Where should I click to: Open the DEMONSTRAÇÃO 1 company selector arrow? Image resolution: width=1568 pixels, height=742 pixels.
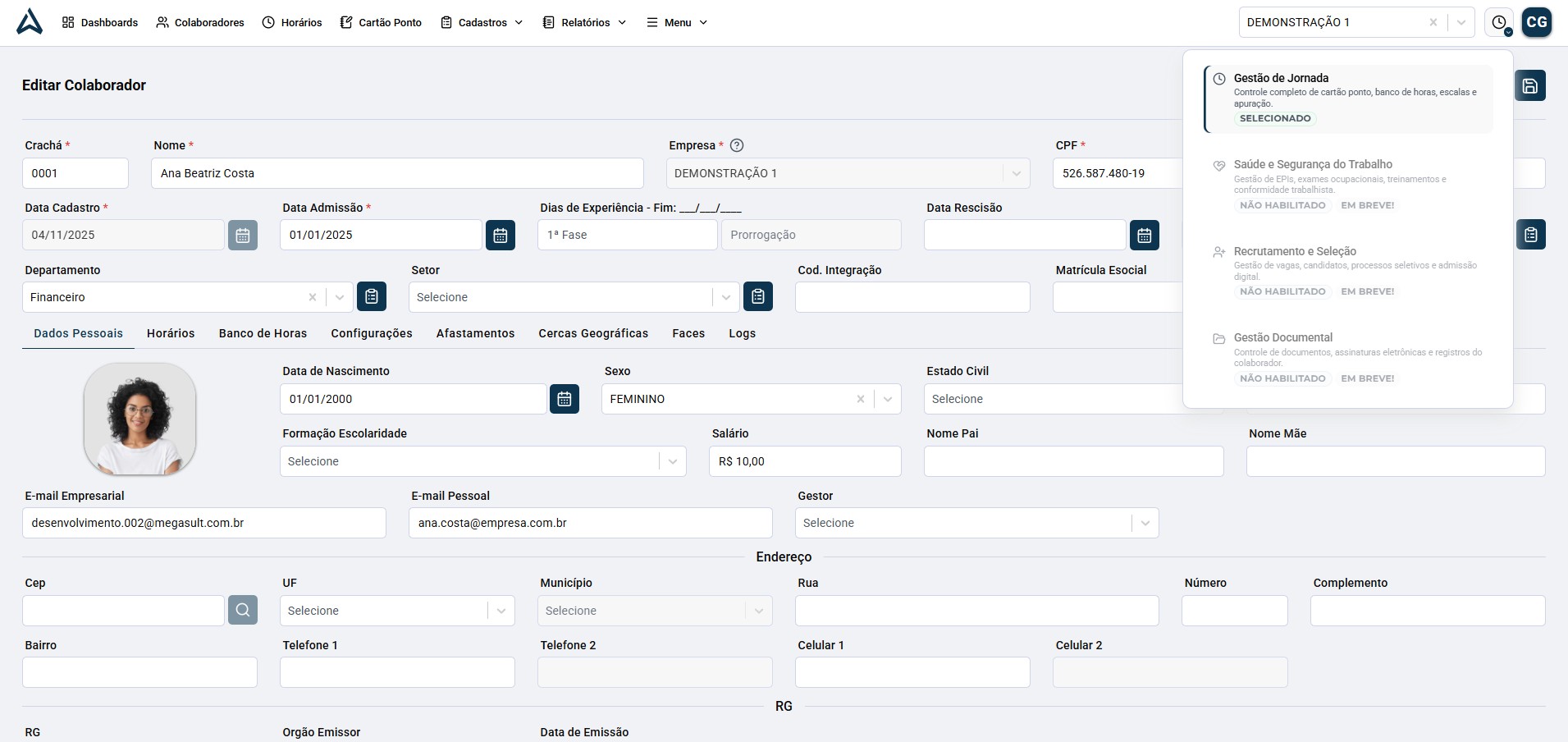[x=1461, y=22]
